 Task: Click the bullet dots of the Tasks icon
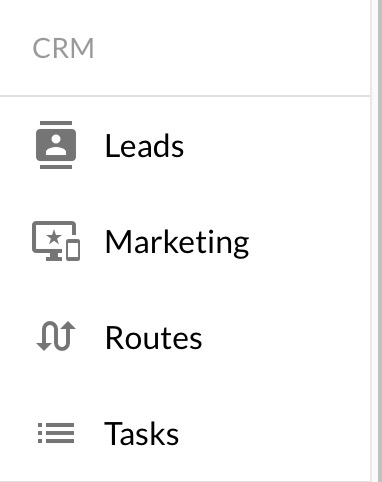tap(40, 433)
